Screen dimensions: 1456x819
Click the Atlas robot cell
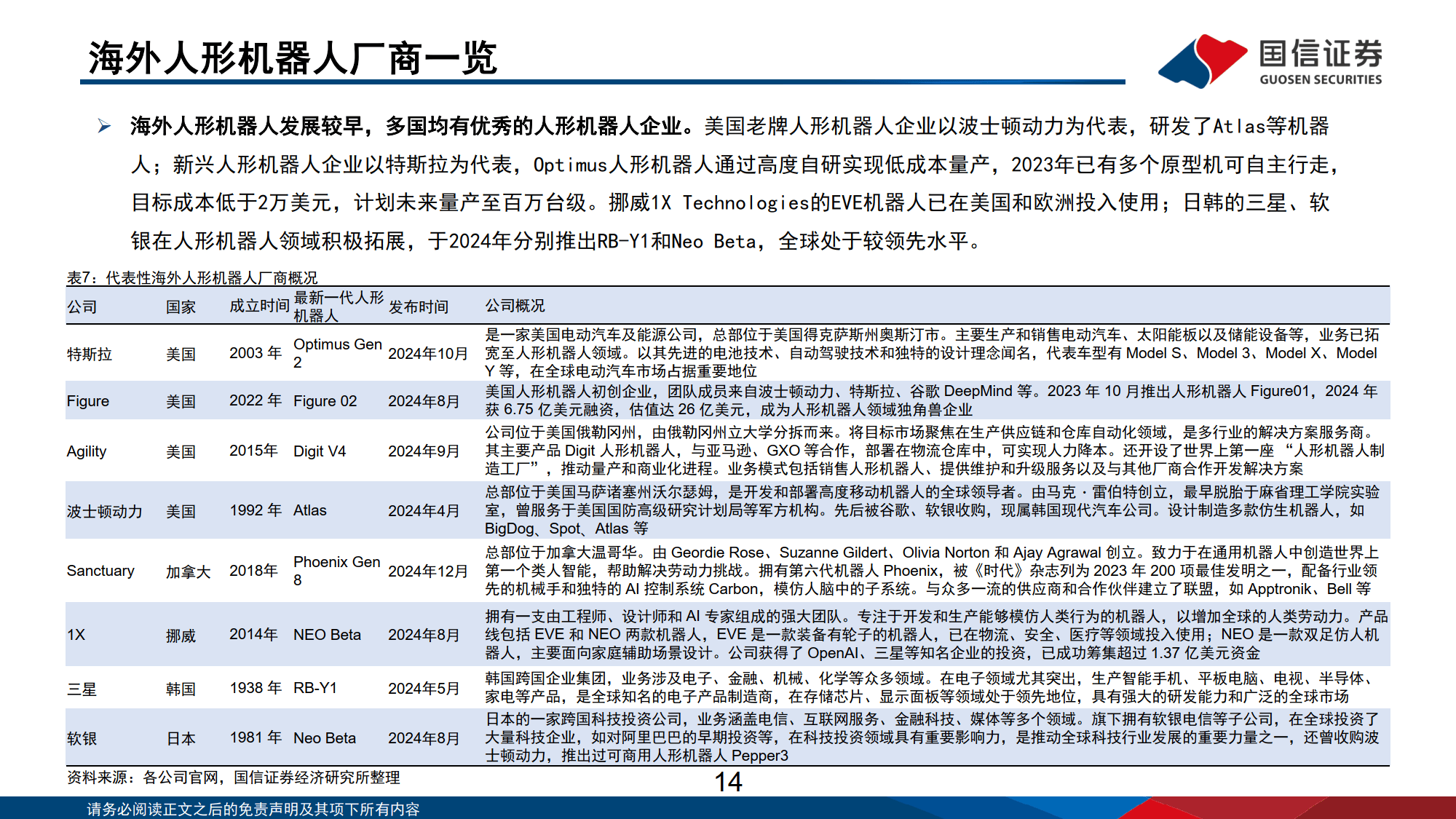tap(310, 510)
